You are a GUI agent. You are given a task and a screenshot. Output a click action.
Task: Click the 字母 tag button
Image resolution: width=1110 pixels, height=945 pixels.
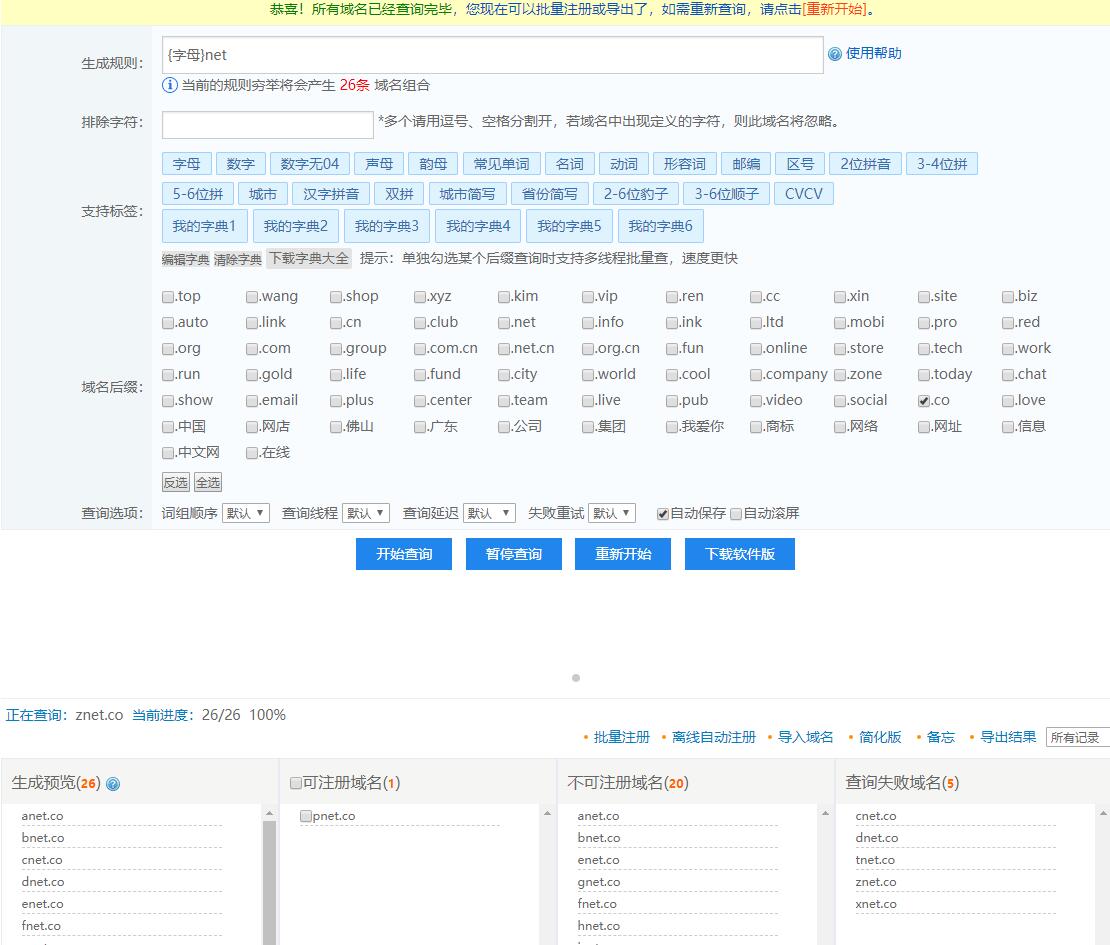point(186,164)
